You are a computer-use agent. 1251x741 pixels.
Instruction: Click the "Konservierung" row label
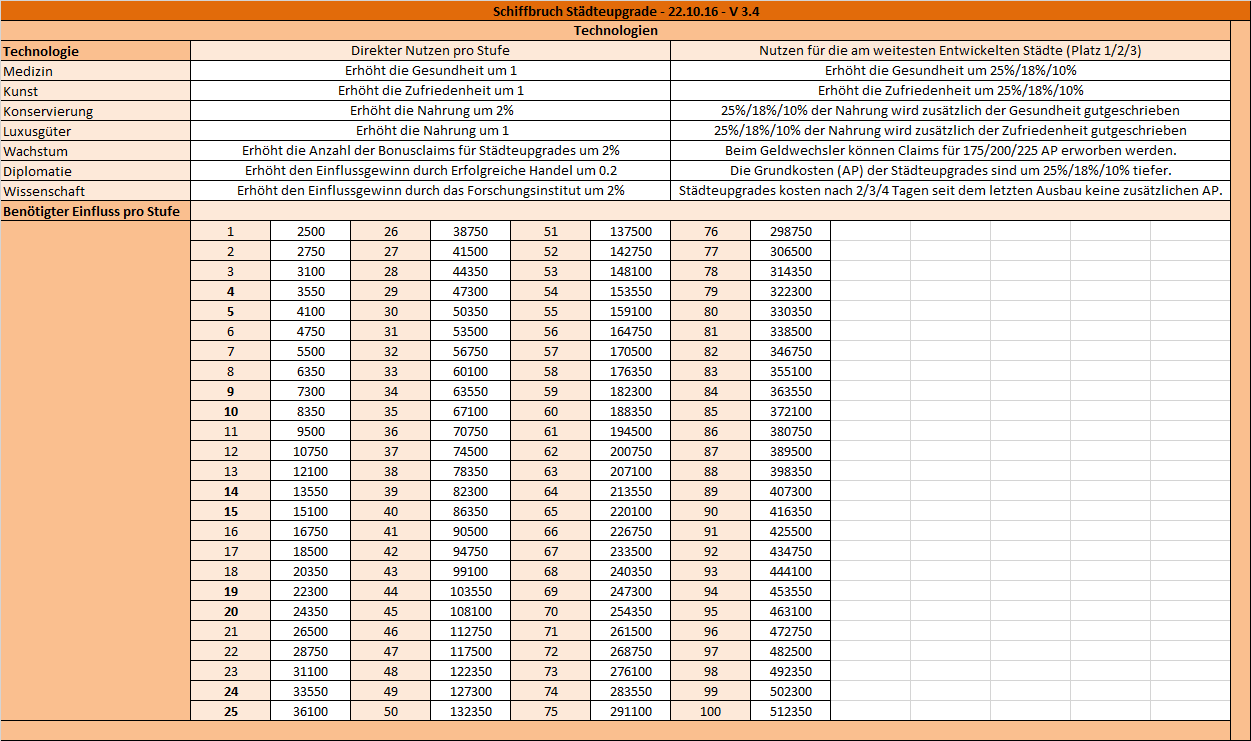pyautogui.click(x=96, y=111)
